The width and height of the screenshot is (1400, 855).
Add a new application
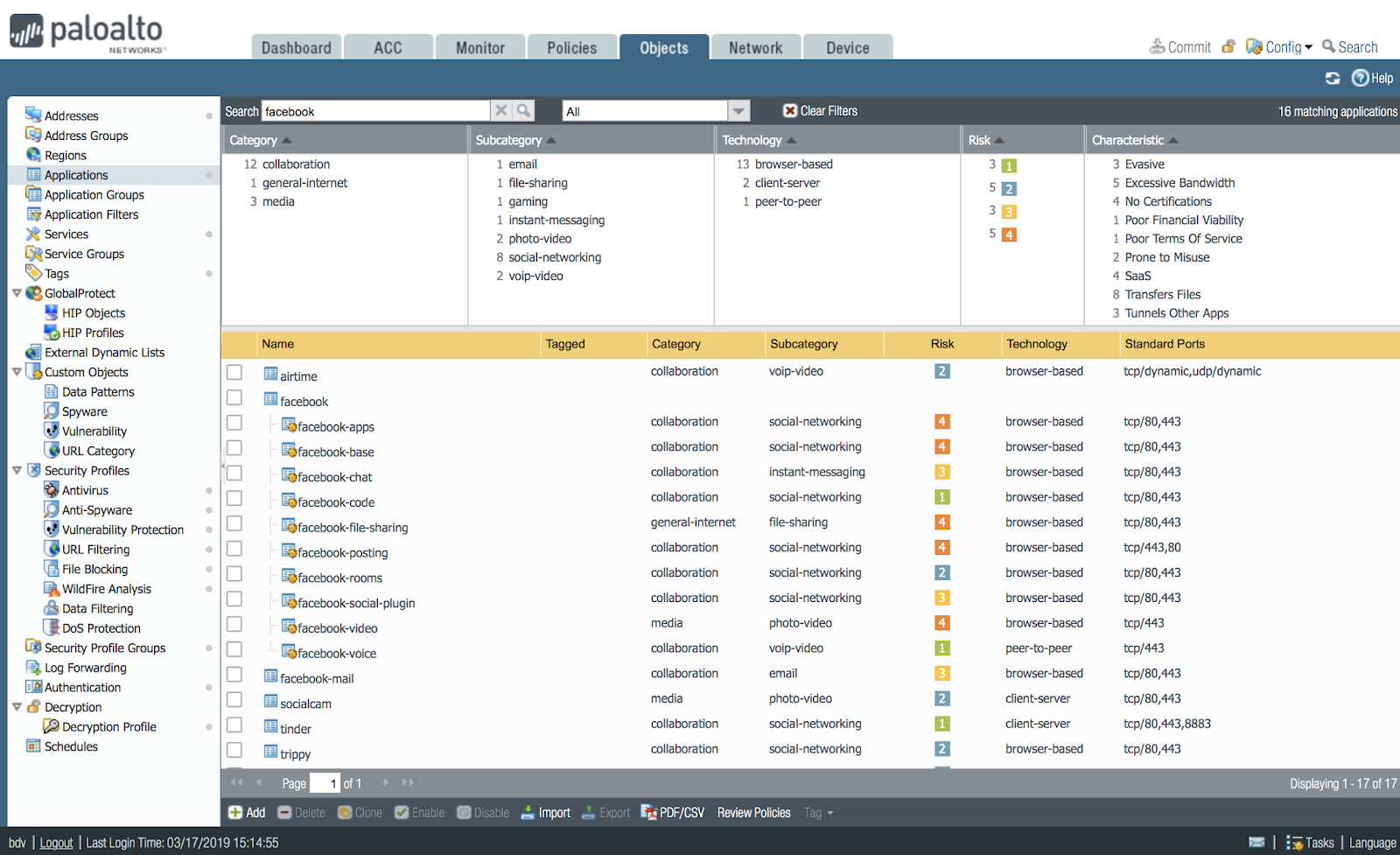pos(247,813)
